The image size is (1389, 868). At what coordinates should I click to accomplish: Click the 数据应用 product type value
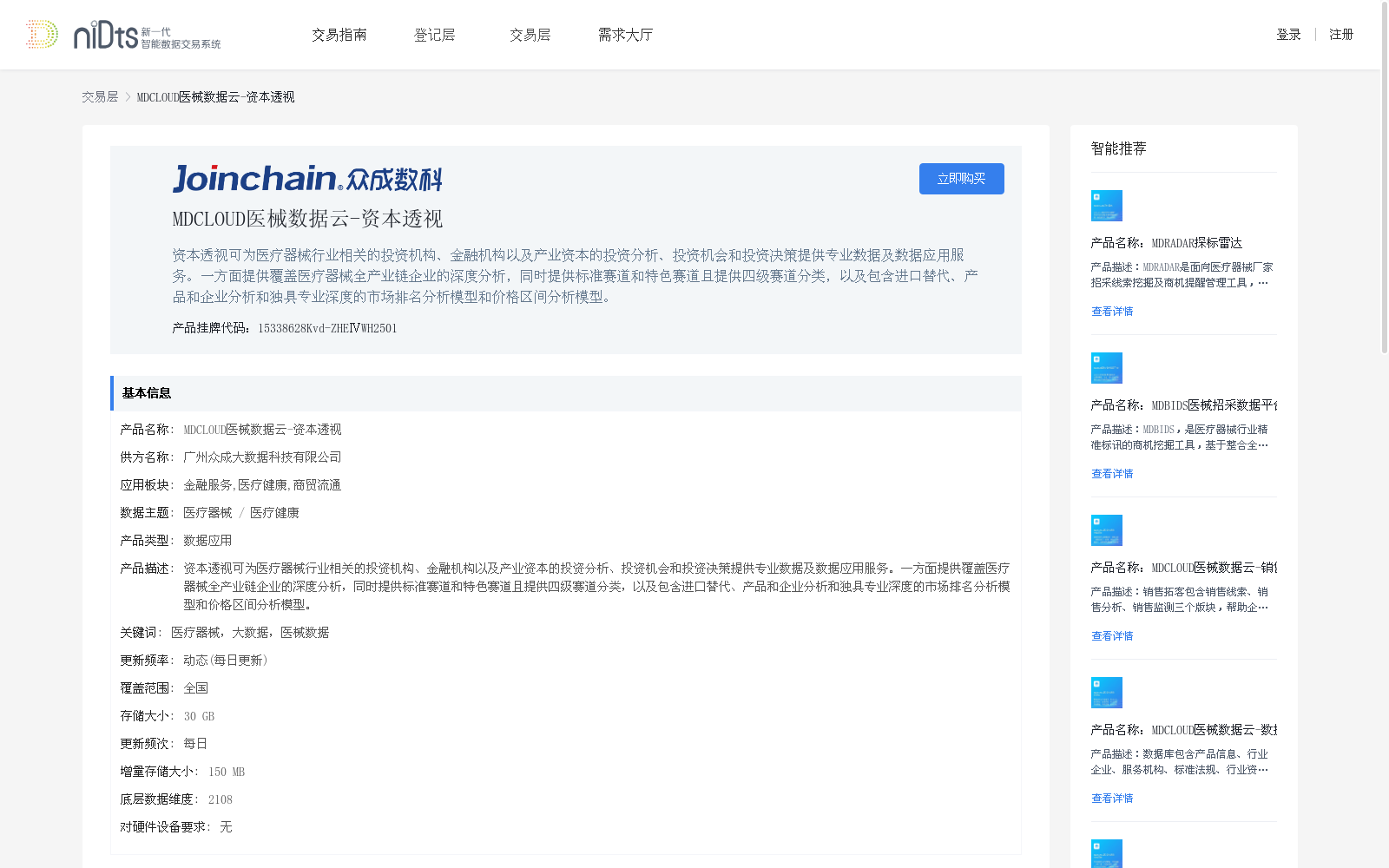pos(207,541)
